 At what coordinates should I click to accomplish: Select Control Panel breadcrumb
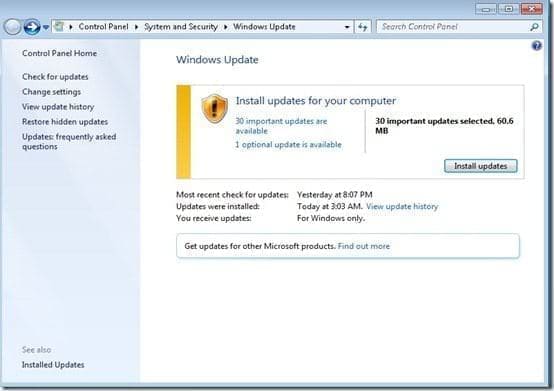[104, 27]
